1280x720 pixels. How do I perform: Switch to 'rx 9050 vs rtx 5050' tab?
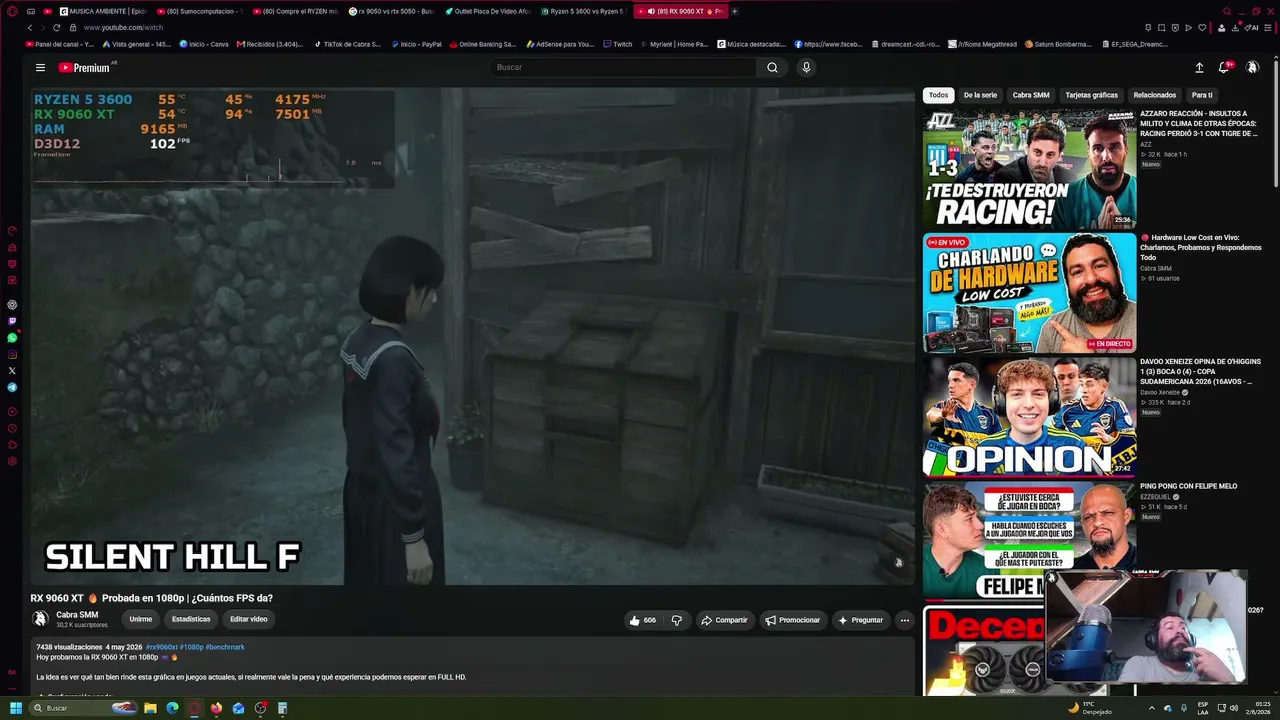click(391, 11)
